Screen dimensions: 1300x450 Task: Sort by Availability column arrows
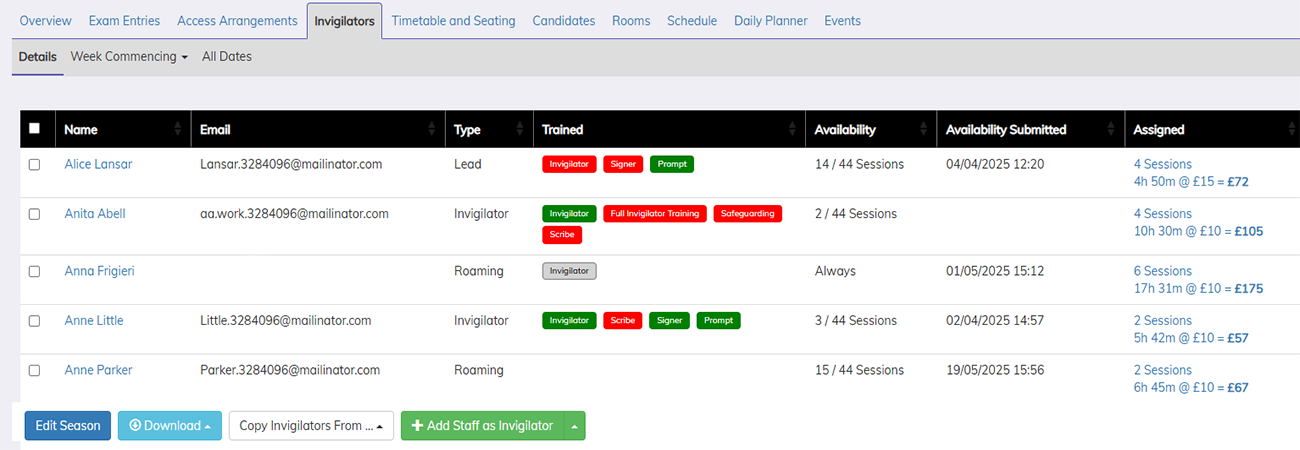point(924,129)
